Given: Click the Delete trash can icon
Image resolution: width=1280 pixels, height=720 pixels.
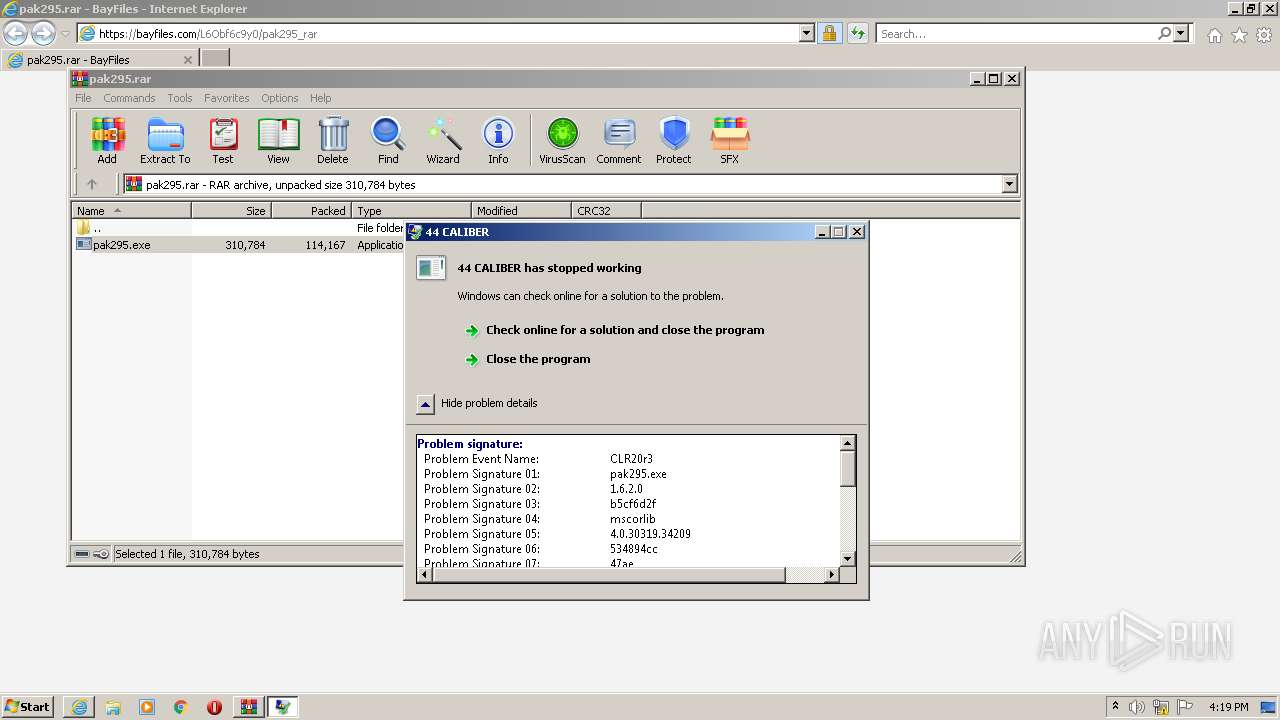Looking at the screenshot, I should pos(333,140).
